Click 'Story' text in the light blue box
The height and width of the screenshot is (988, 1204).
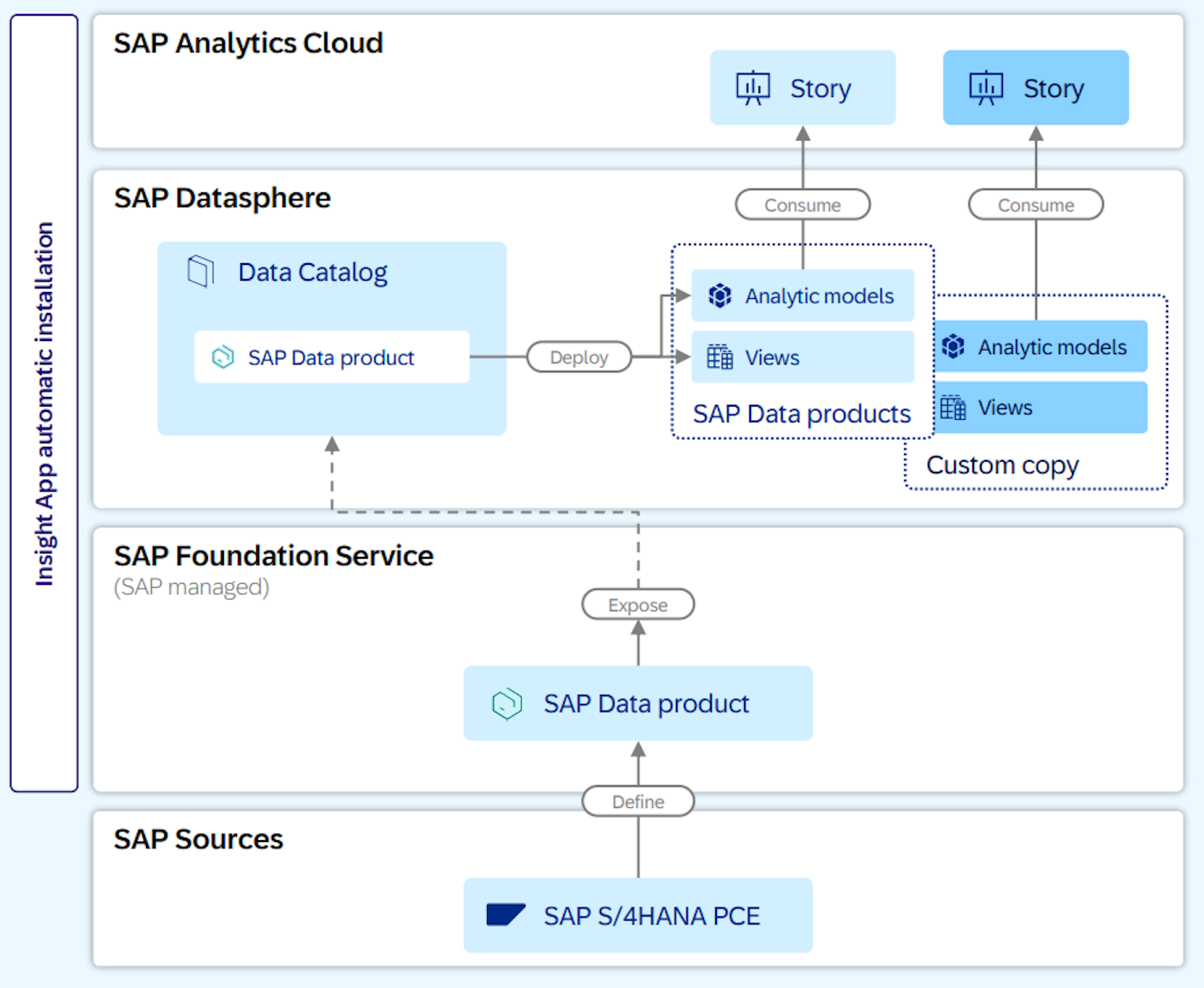pyautogui.click(x=820, y=88)
